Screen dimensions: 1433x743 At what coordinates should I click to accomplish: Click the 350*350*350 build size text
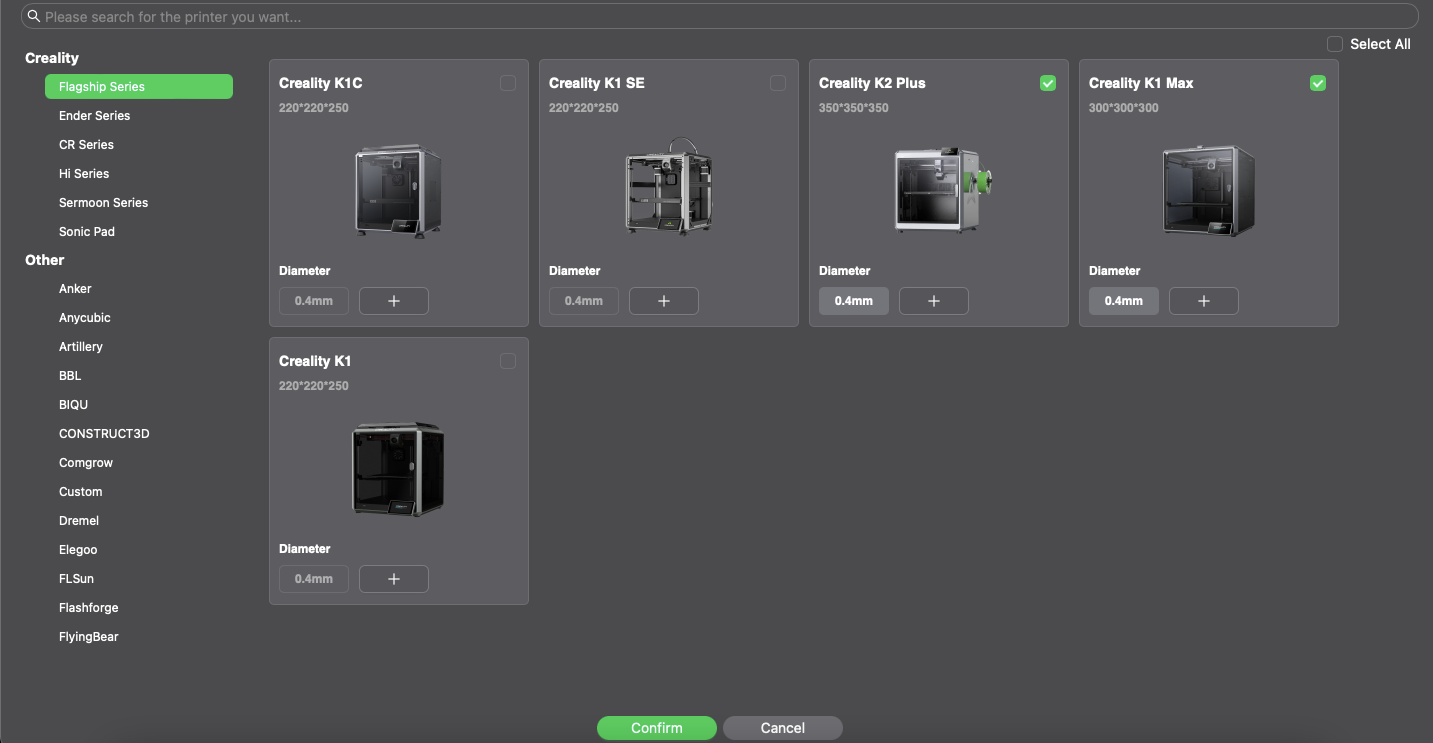coord(854,108)
